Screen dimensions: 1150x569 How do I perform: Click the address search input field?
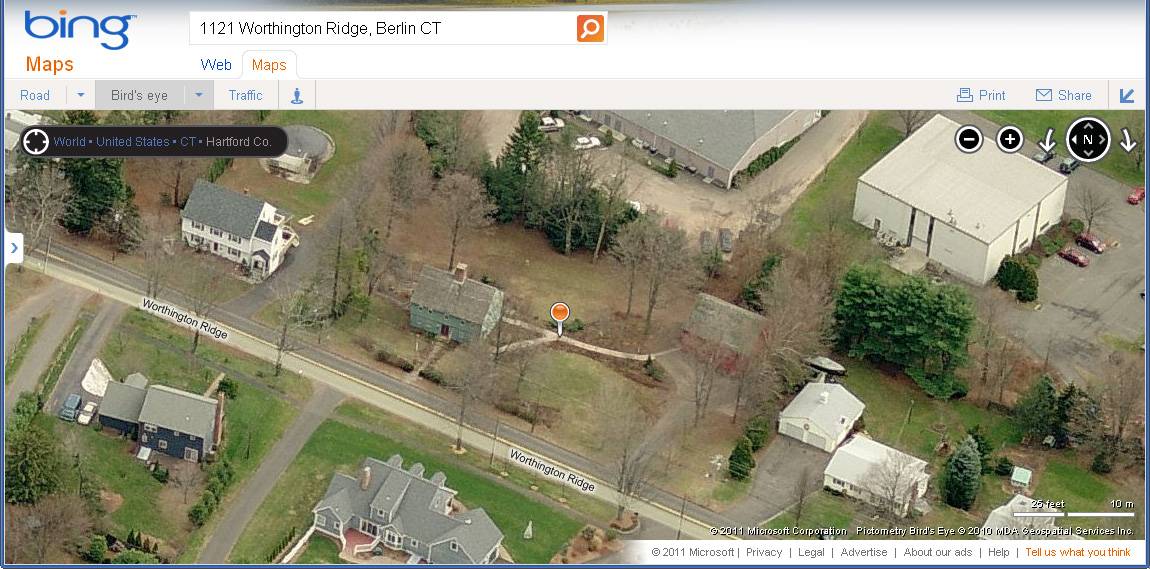pyautogui.click(x=384, y=29)
